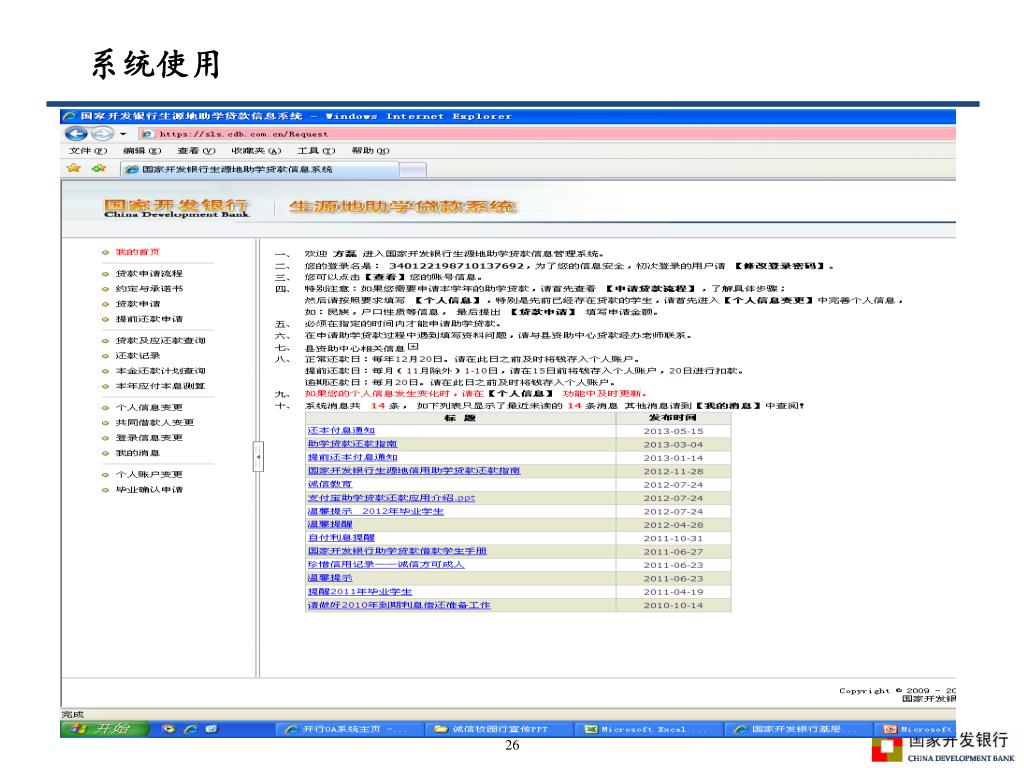Open 贷款申请流程 in sidebar

[x=149, y=274]
